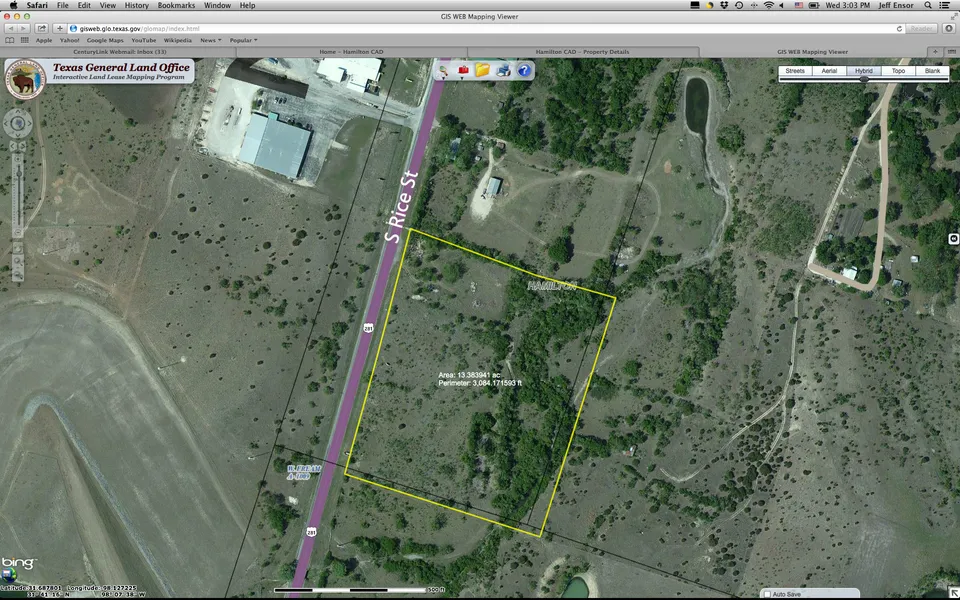Screen dimensions: 960x600
Task: Open the map search magnifier tool
Action: [x=443, y=70]
